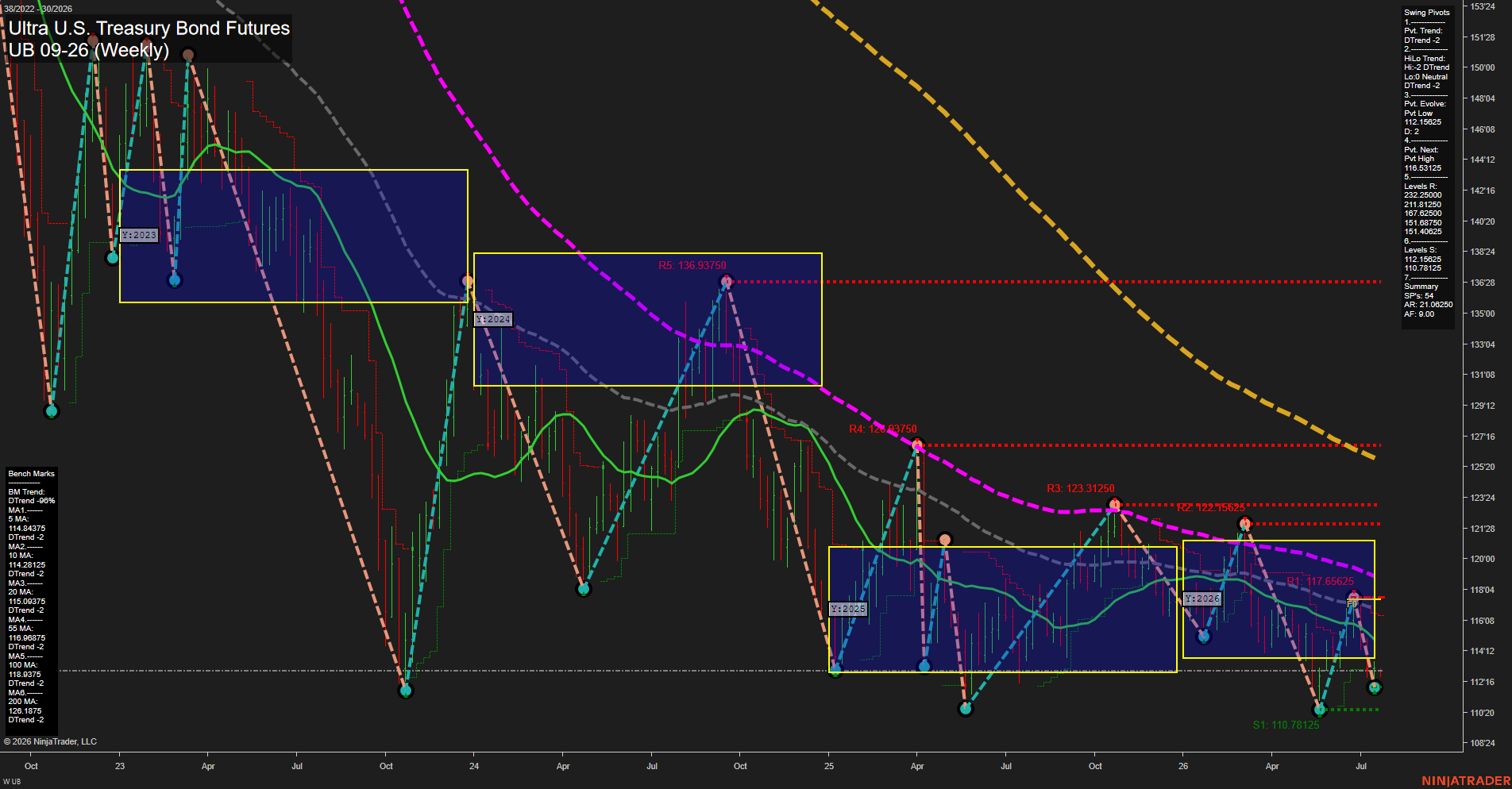Click the 25 year marker on time axis
Screen dimensions: 1512x789
[x=829, y=767]
